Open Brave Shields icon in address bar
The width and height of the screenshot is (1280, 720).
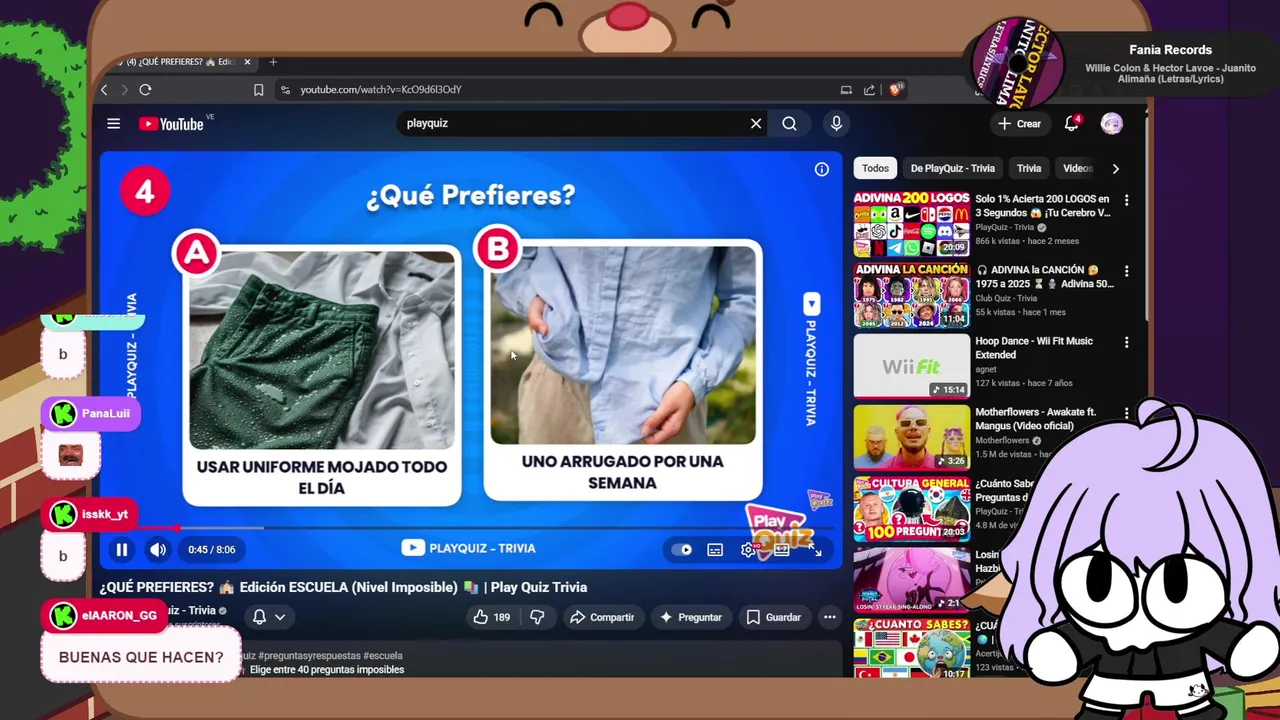coord(895,90)
